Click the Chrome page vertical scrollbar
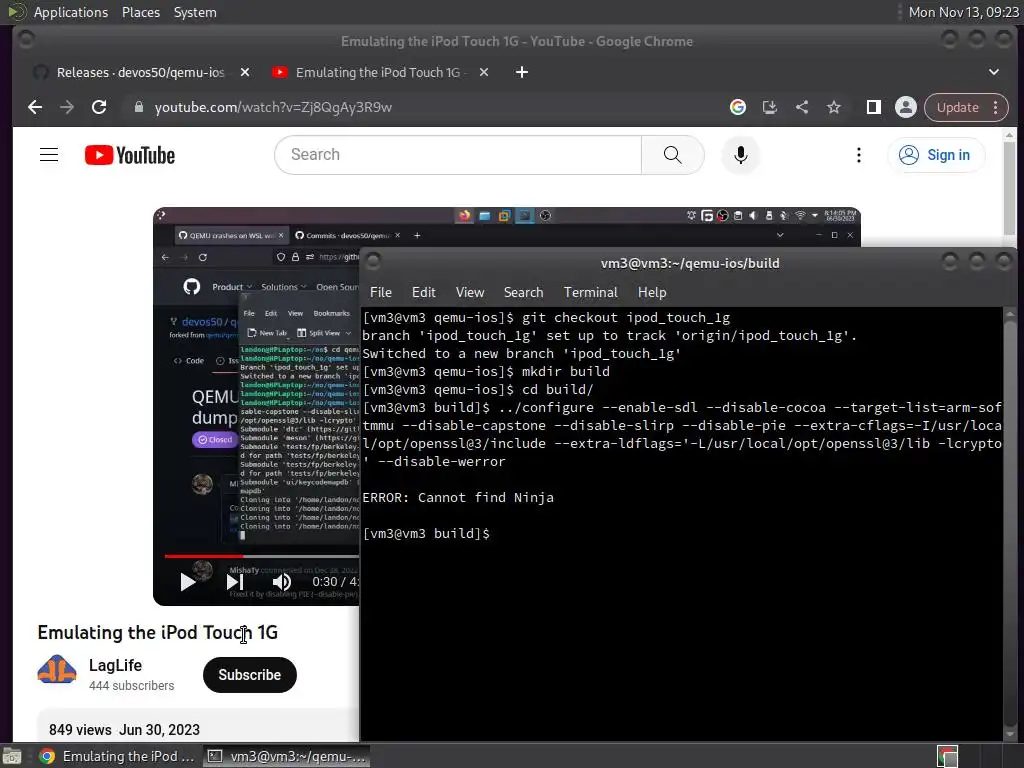Viewport: 1024px width, 768px height. pyautogui.click(x=1010, y=189)
